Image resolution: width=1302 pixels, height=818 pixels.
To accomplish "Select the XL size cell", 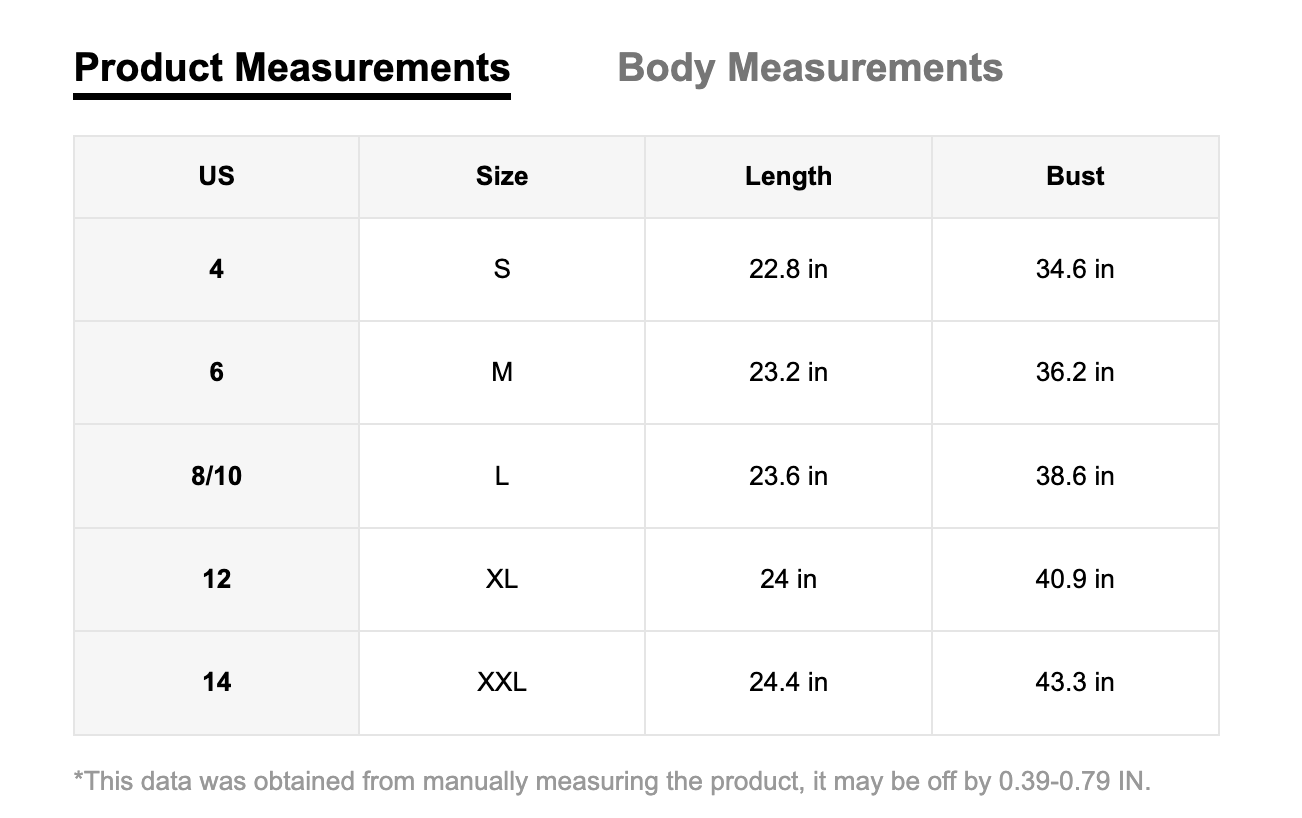I will click(502, 579).
